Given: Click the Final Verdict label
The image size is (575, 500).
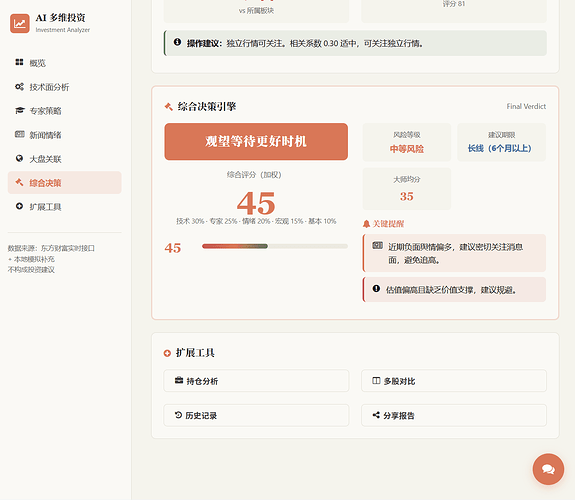Looking at the screenshot, I should pyautogui.click(x=526, y=106).
